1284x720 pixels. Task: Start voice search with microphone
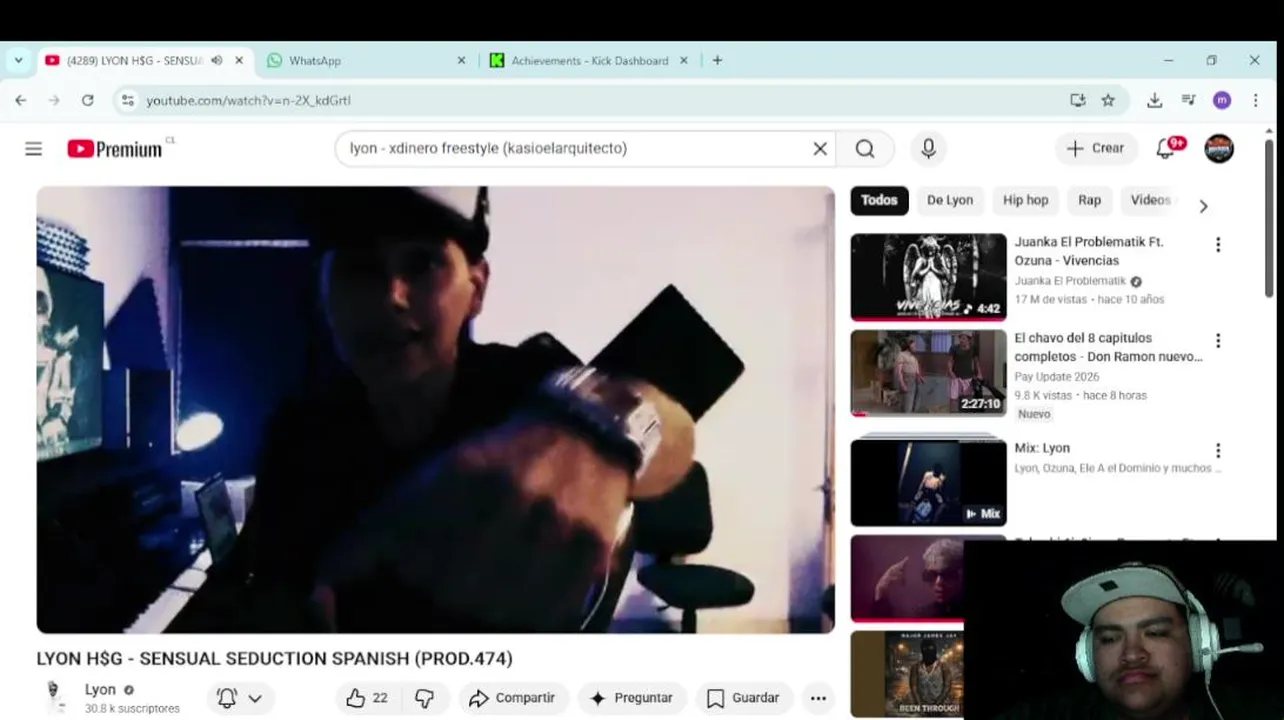coord(928,149)
